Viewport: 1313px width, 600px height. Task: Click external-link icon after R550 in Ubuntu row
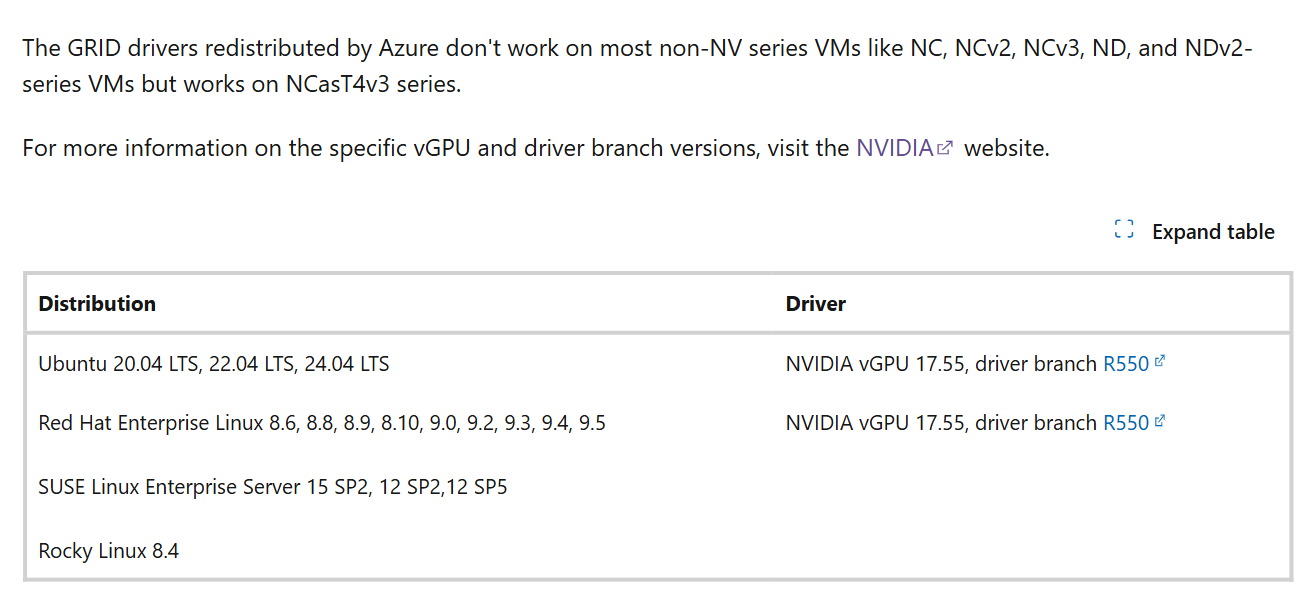point(1160,363)
